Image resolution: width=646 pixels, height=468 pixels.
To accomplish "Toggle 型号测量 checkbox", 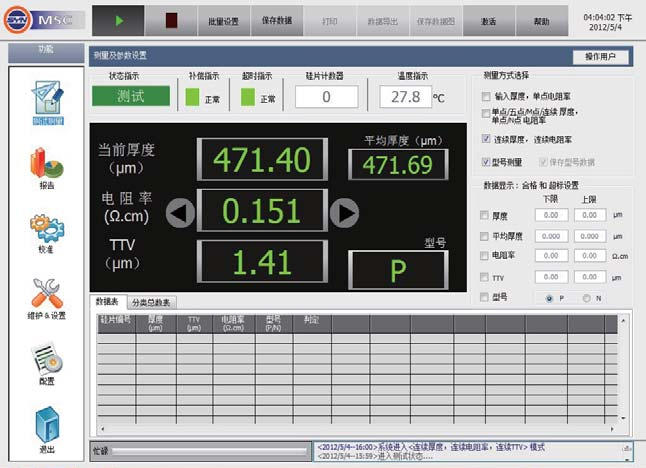I will (486, 161).
